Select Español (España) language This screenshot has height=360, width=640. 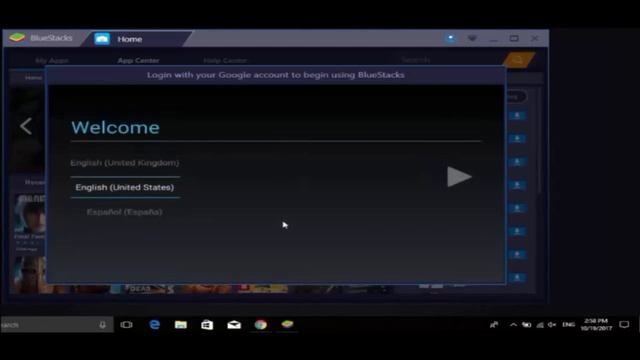click(x=124, y=212)
